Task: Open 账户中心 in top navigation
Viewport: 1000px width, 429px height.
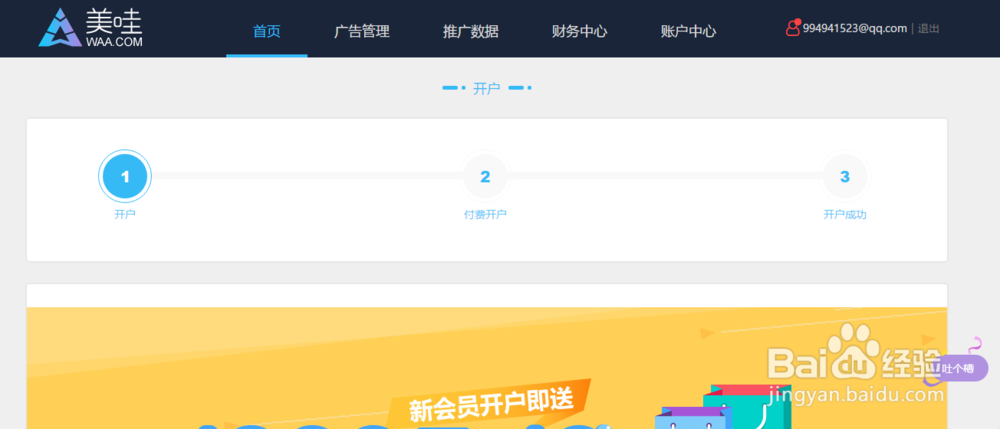Action: [x=688, y=31]
